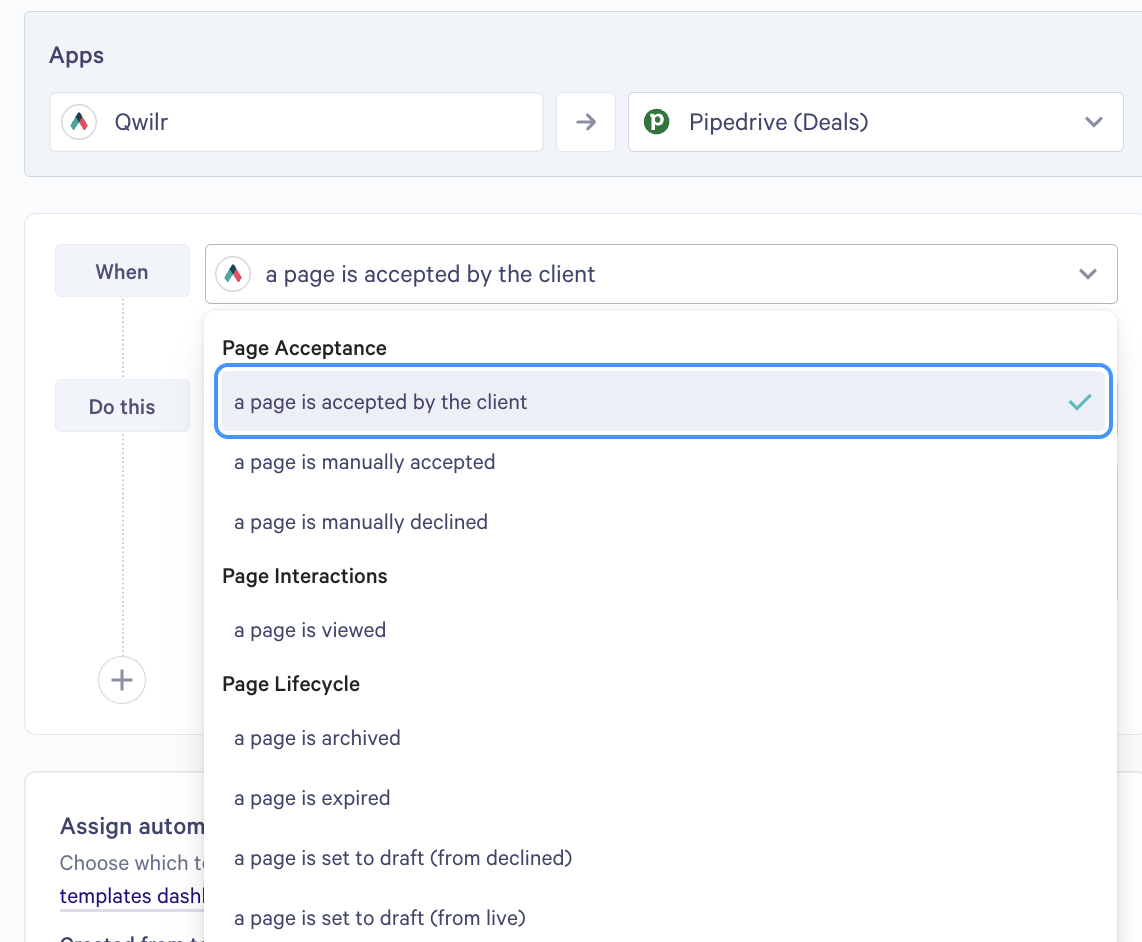This screenshot has width=1142, height=942.
Task: Add a step with the plus button
Action: (x=122, y=680)
